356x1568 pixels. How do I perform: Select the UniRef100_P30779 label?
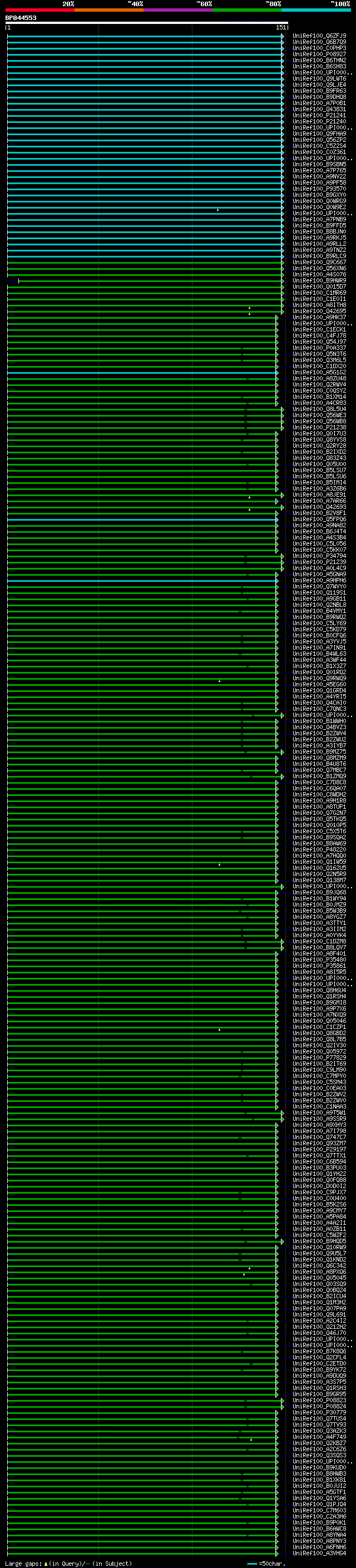(319, 1412)
